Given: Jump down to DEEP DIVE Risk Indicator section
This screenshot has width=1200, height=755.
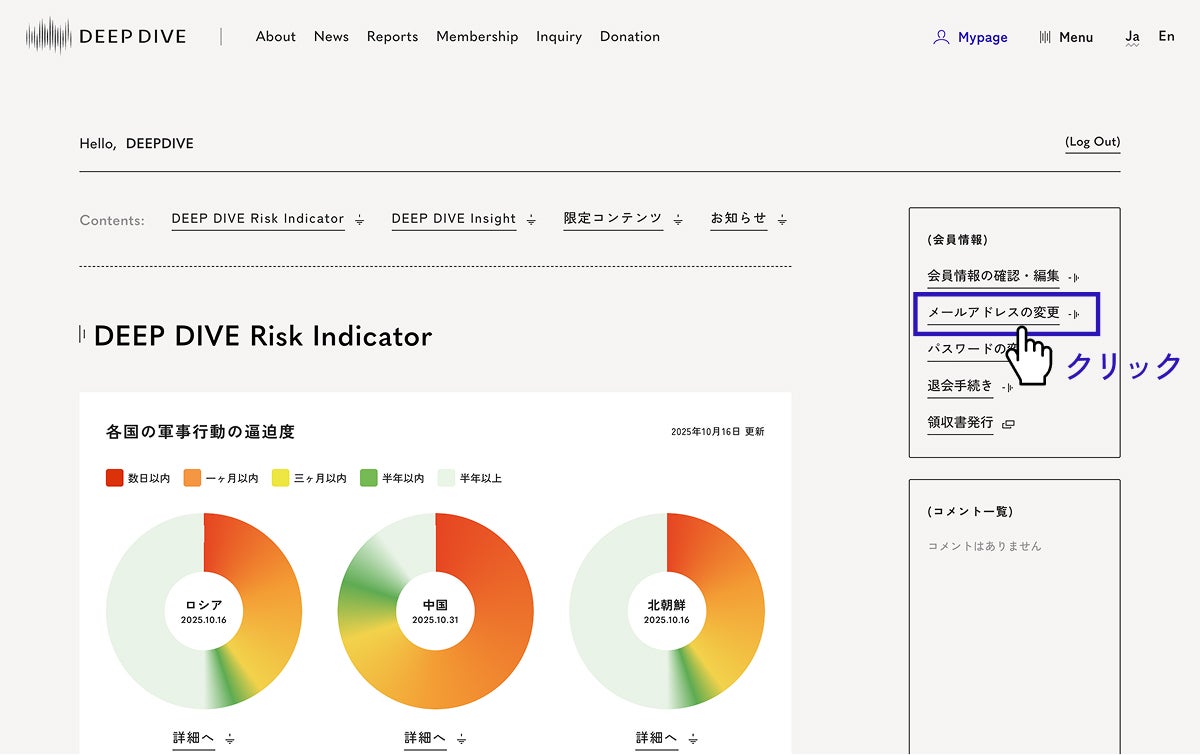Looking at the screenshot, I should coord(258,219).
